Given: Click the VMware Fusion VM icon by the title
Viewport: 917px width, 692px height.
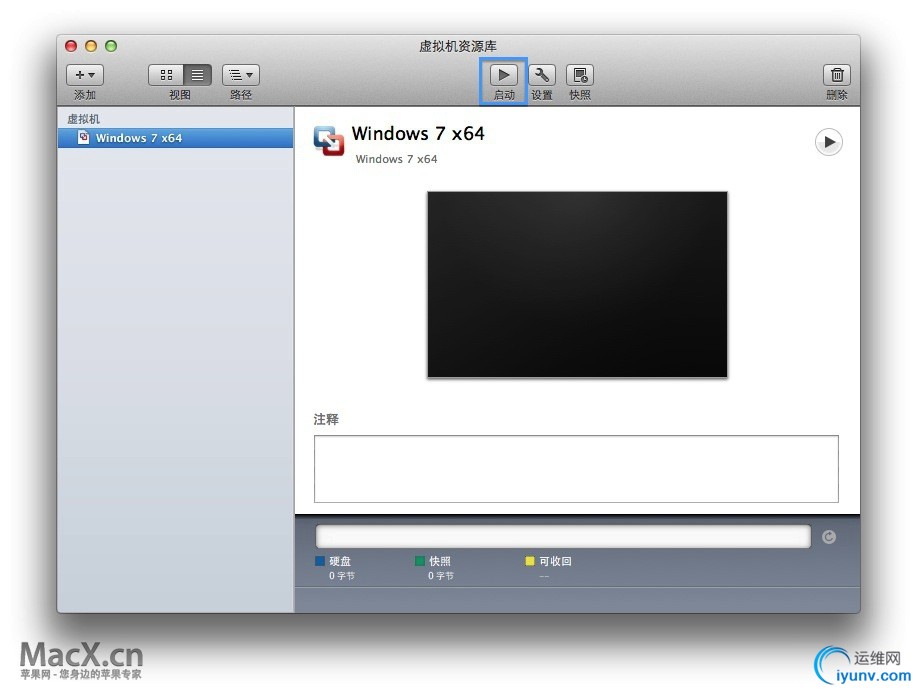Looking at the screenshot, I should point(329,141).
